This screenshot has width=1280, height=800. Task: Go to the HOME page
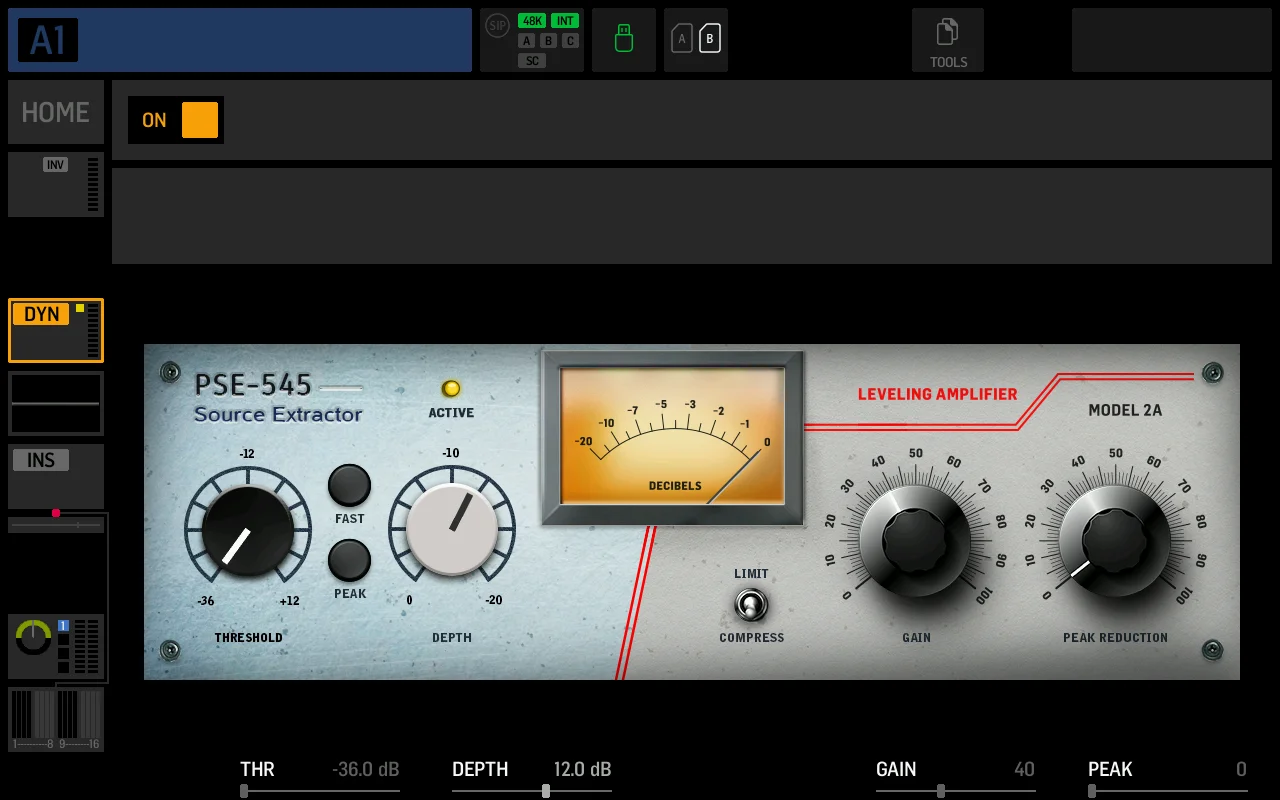pyautogui.click(x=56, y=112)
